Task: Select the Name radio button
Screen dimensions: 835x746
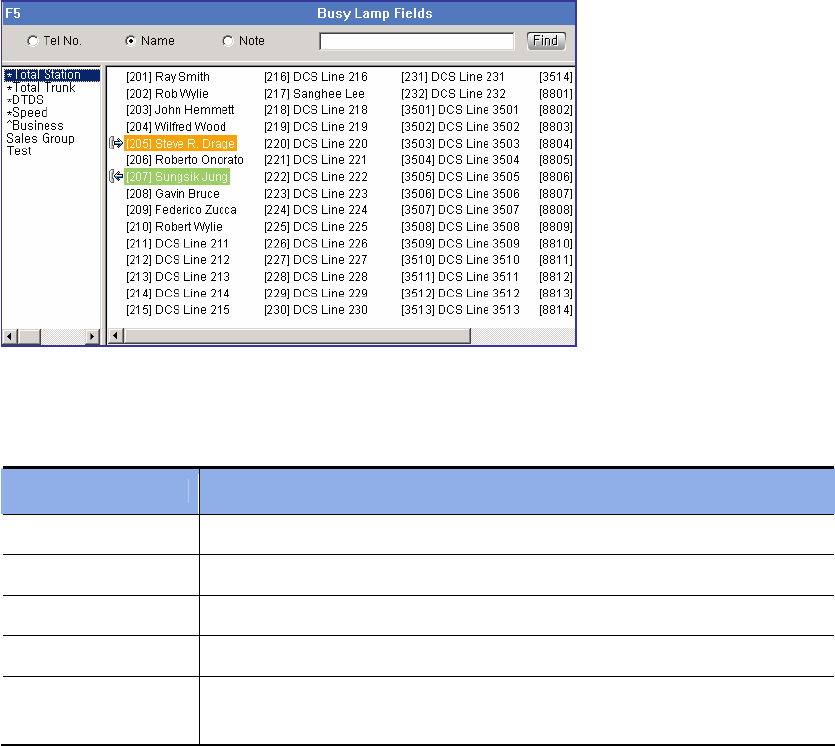Action: pyautogui.click(x=130, y=42)
